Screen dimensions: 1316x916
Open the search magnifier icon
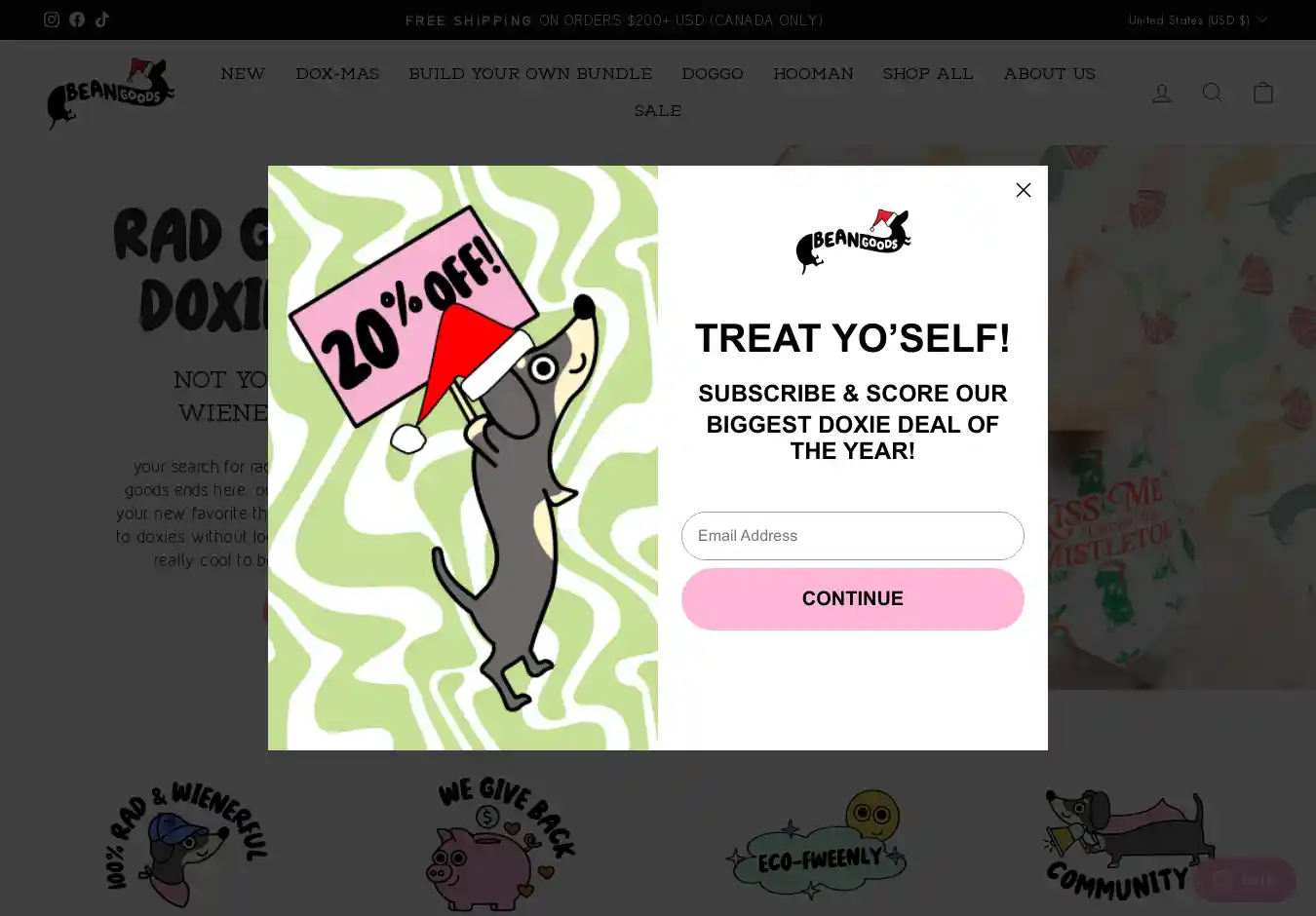pos(1213,93)
